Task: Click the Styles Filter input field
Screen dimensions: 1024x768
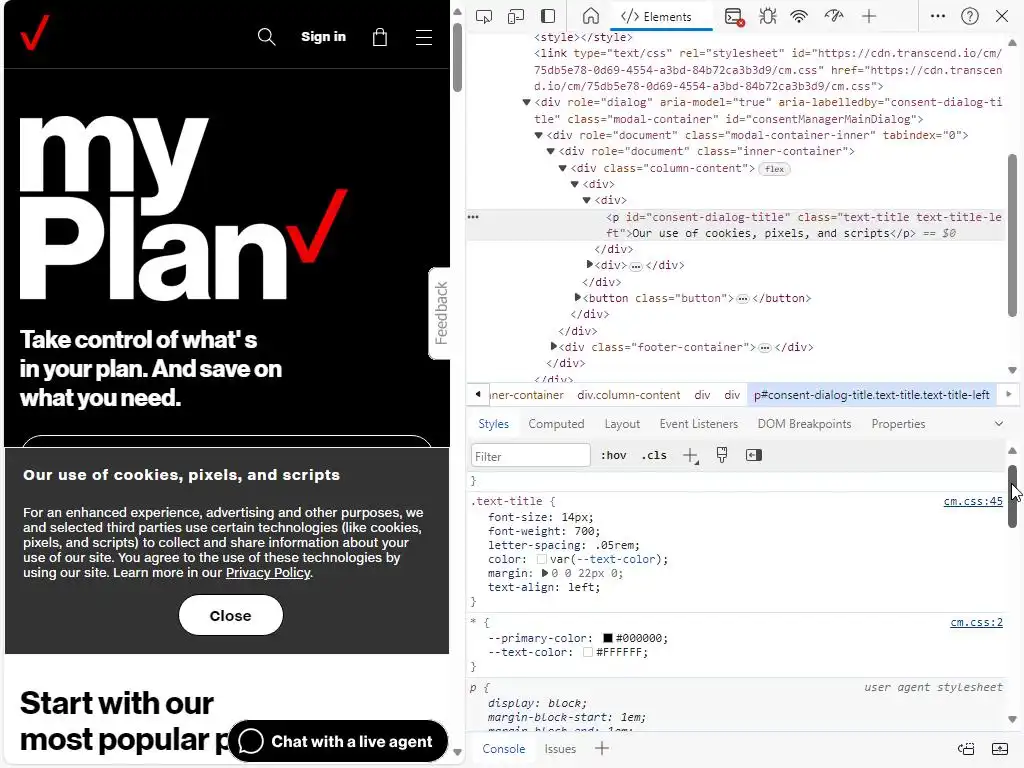Action: click(x=530, y=456)
